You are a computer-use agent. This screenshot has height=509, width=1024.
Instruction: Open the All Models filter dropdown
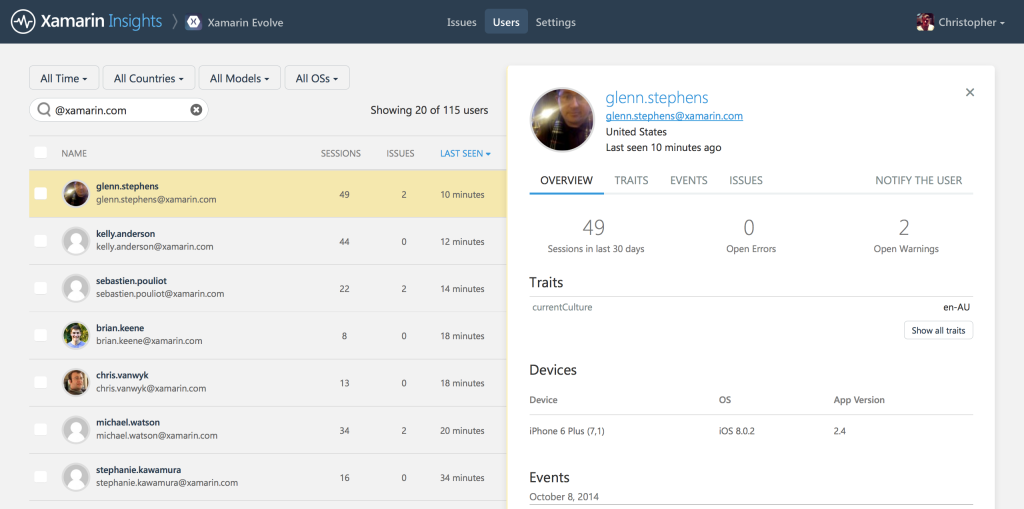coord(240,78)
